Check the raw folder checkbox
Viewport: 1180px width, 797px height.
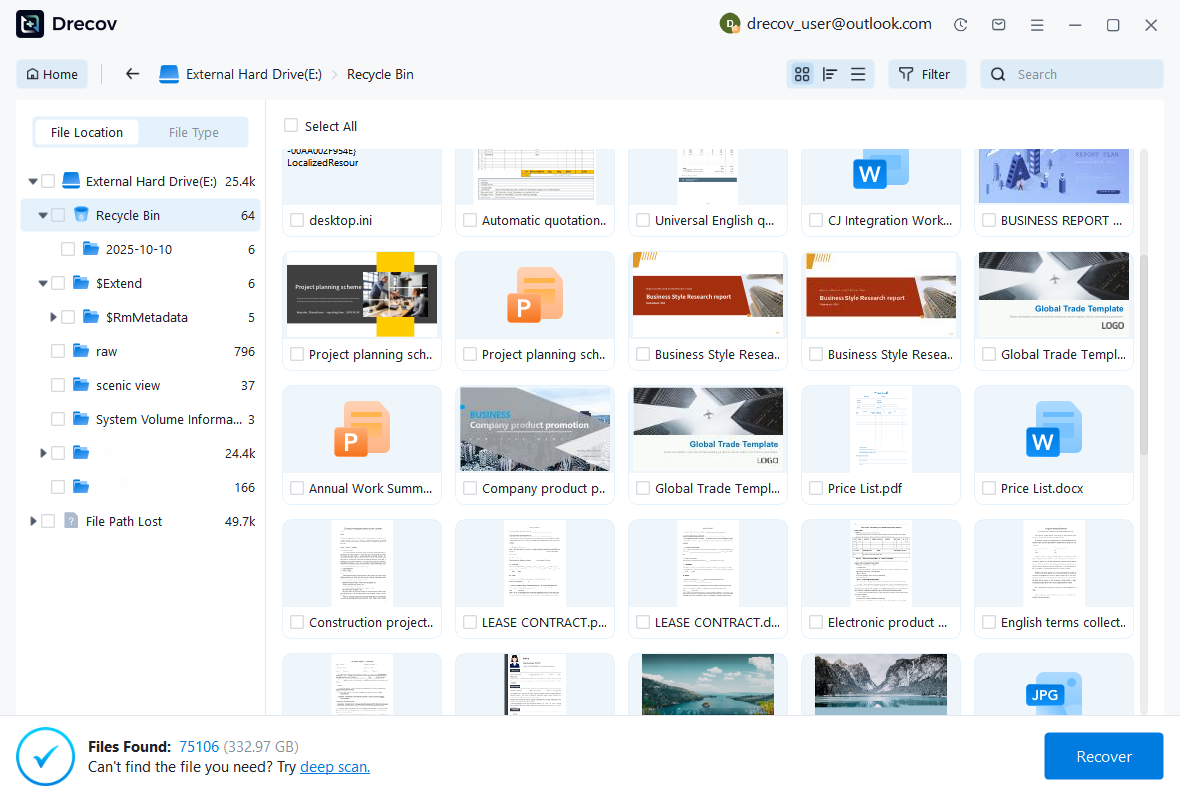[58, 351]
